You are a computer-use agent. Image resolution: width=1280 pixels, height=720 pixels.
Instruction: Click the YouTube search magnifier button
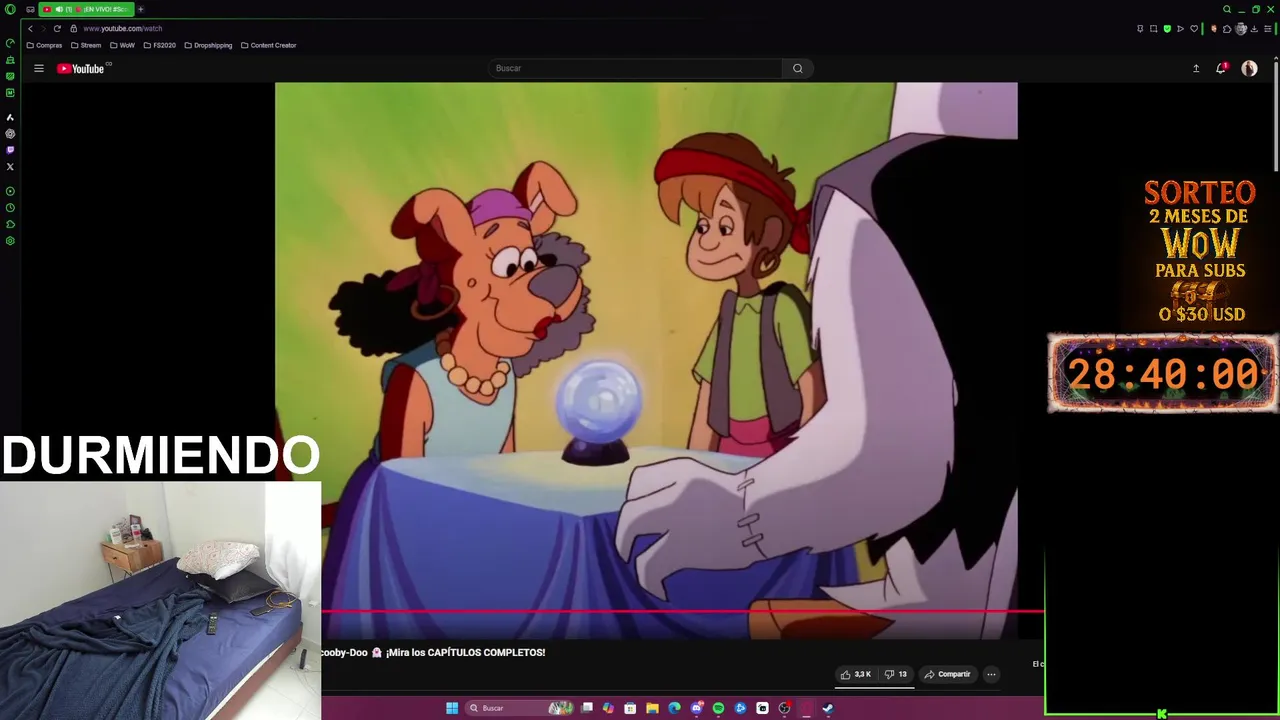[x=797, y=68]
